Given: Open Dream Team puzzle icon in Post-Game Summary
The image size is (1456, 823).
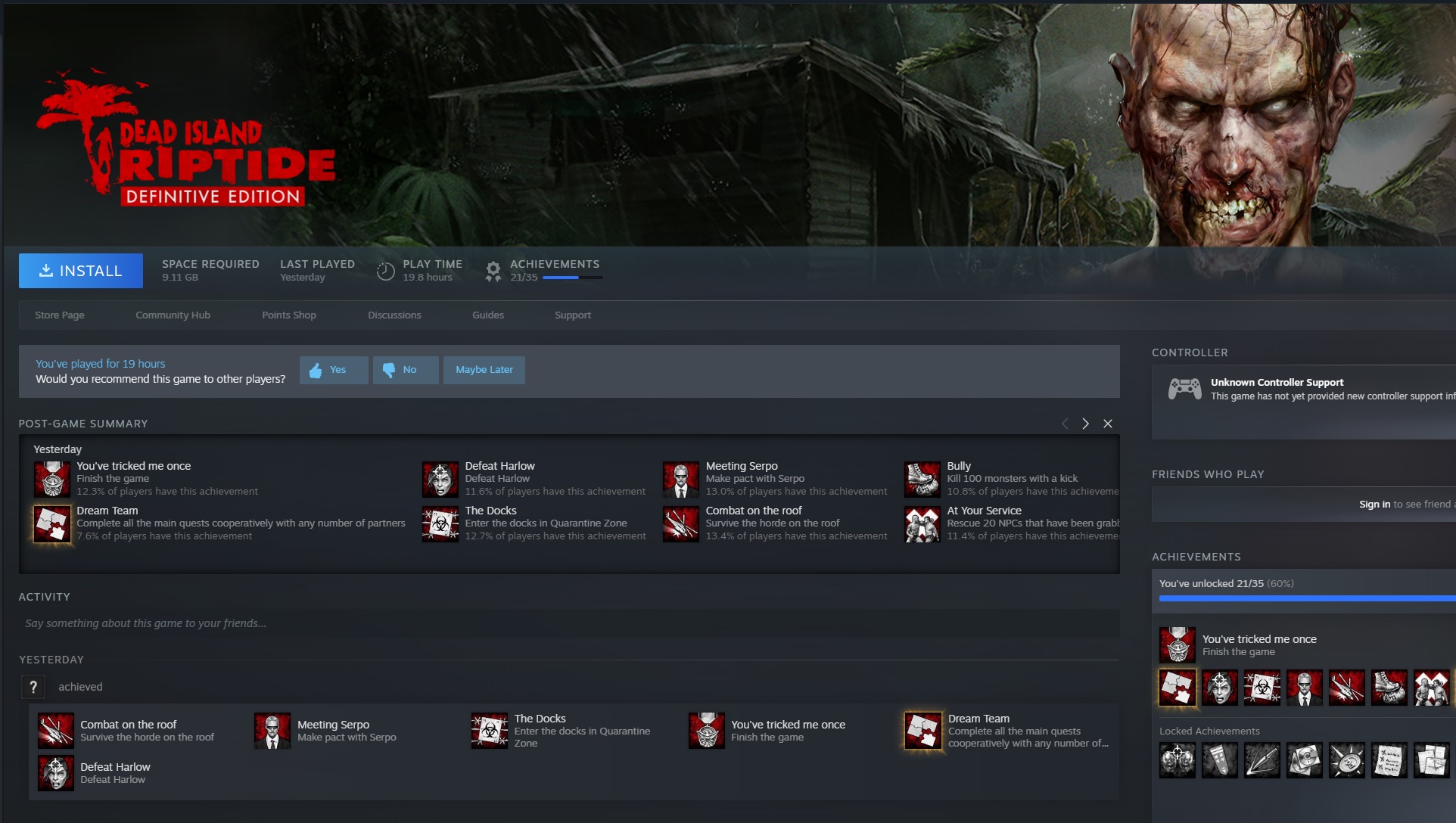Looking at the screenshot, I should (x=52, y=524).
